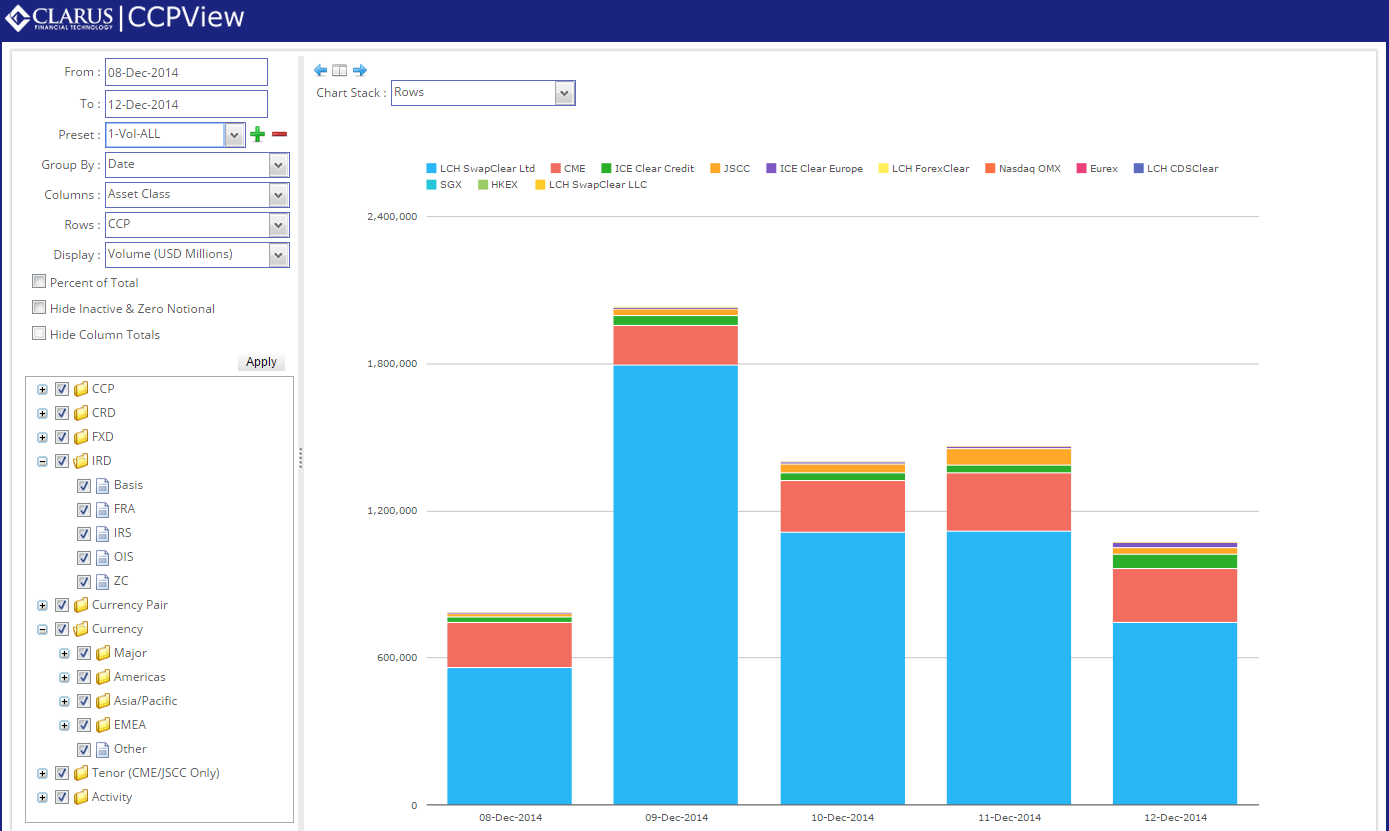Screen dimensions: 1389x831
Task: Open the Columns dropdown
Action: click(279, 195)
